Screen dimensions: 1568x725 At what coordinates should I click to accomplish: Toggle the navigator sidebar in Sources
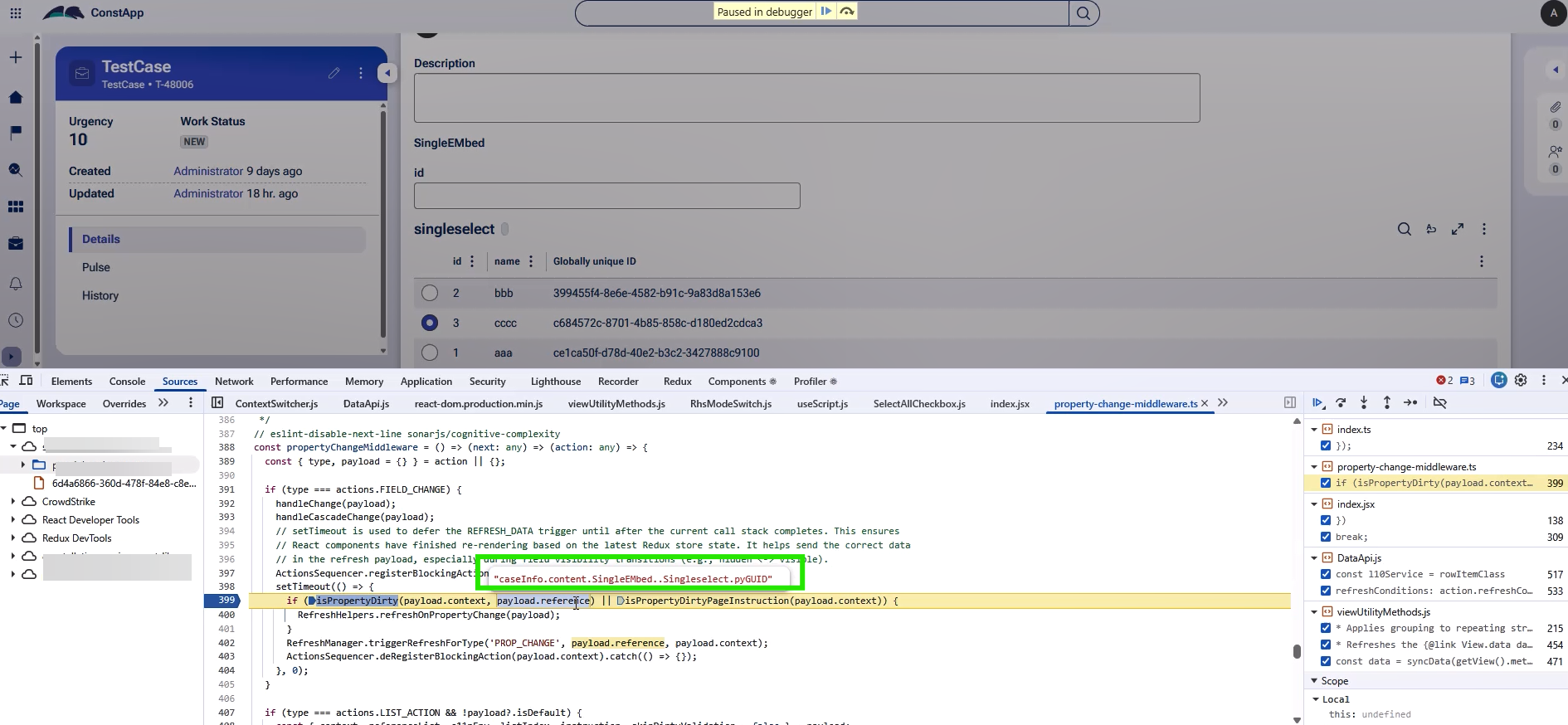coord(217,402)
